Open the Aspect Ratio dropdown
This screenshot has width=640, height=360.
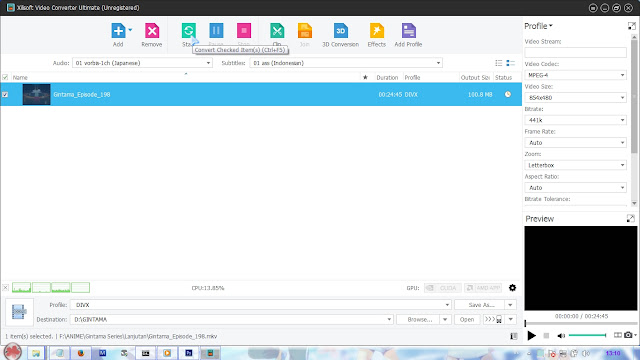coord(575,188)
